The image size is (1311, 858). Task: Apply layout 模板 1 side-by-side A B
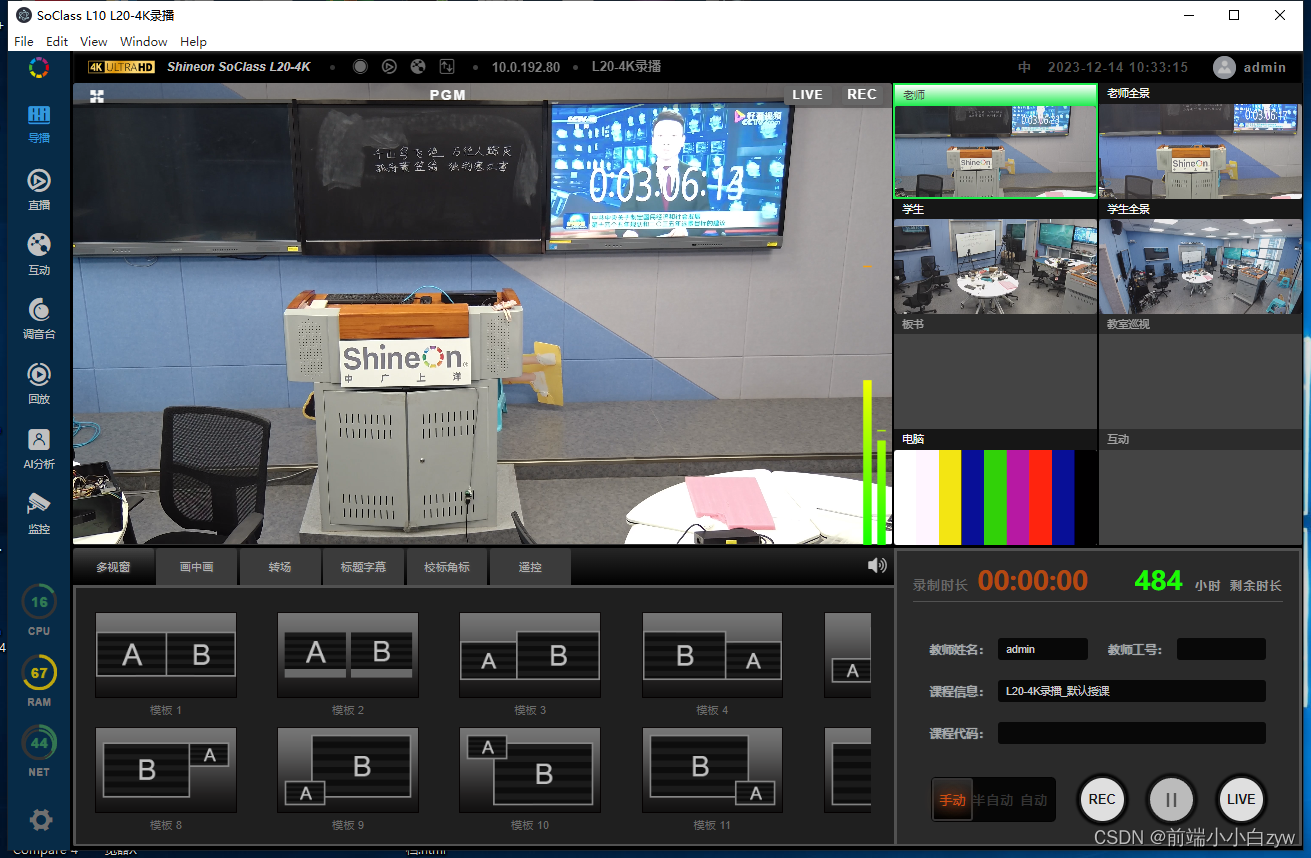166,655
